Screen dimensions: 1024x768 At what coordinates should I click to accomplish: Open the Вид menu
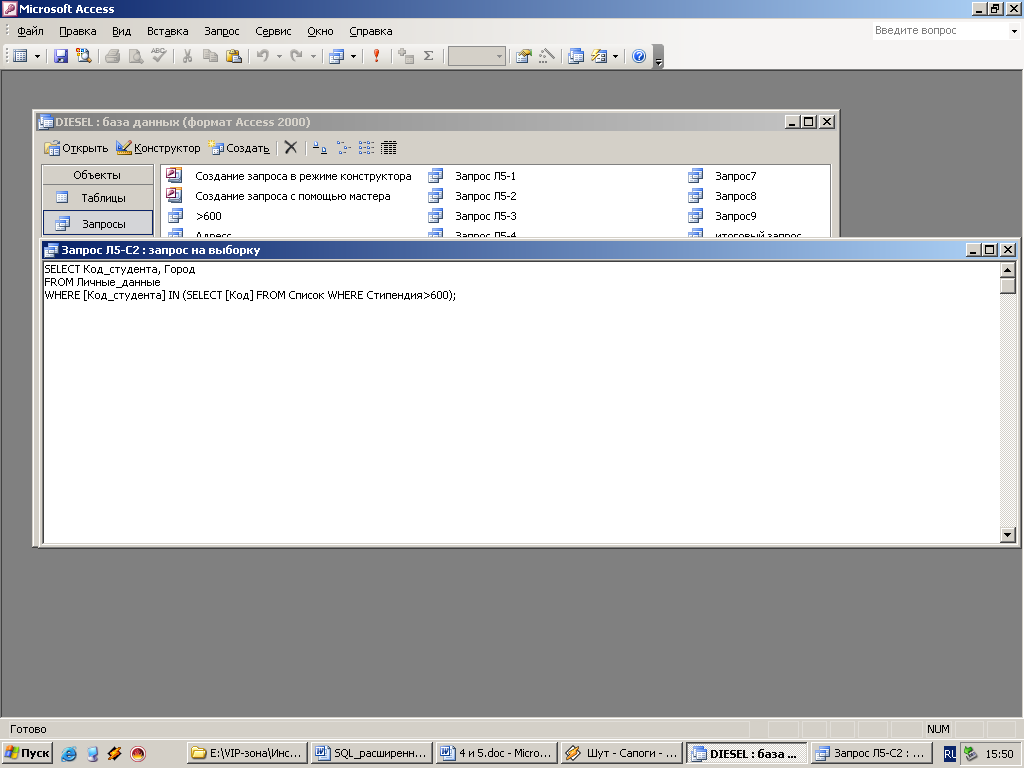coord(121,31)
